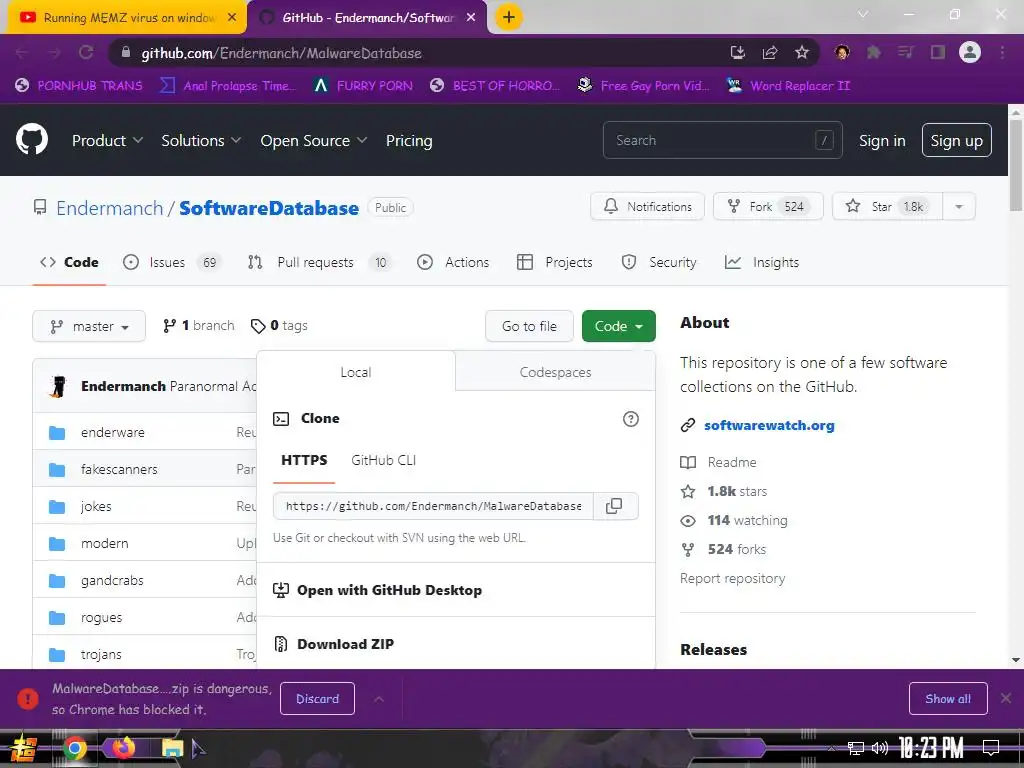Open the Insights tab
Image resolution: width=1024 pixels, height=768 pixels.
761,263
